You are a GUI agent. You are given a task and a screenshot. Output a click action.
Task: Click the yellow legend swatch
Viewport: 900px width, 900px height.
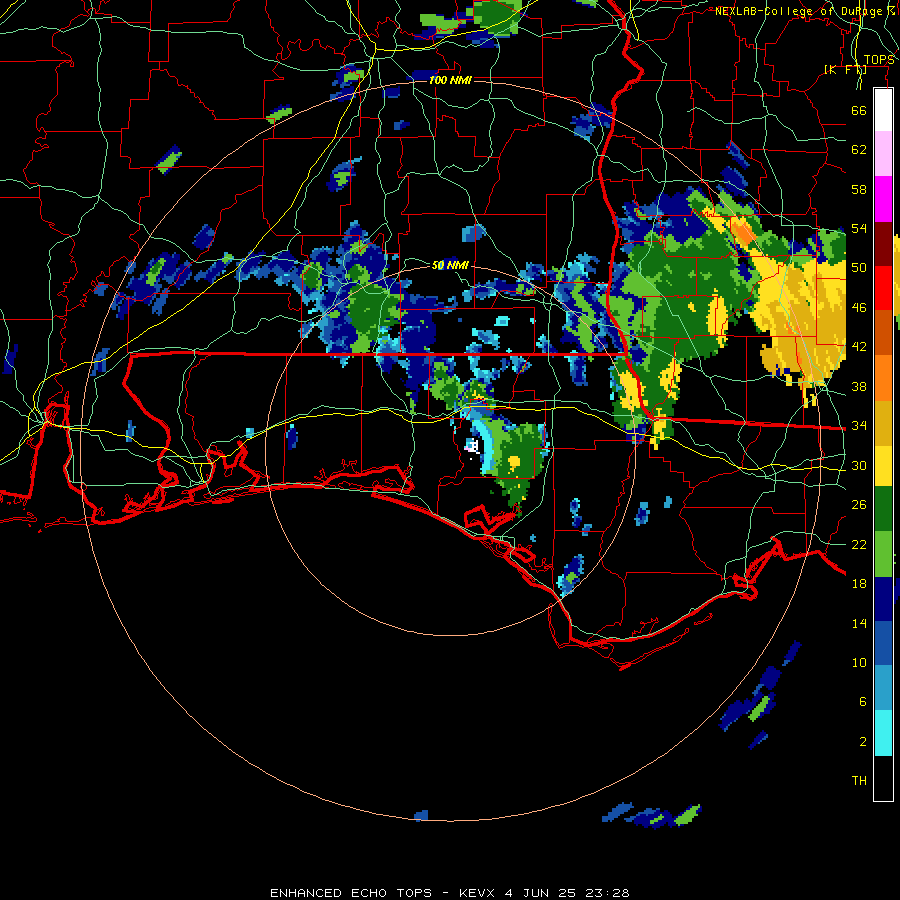(x=883, y=465)
